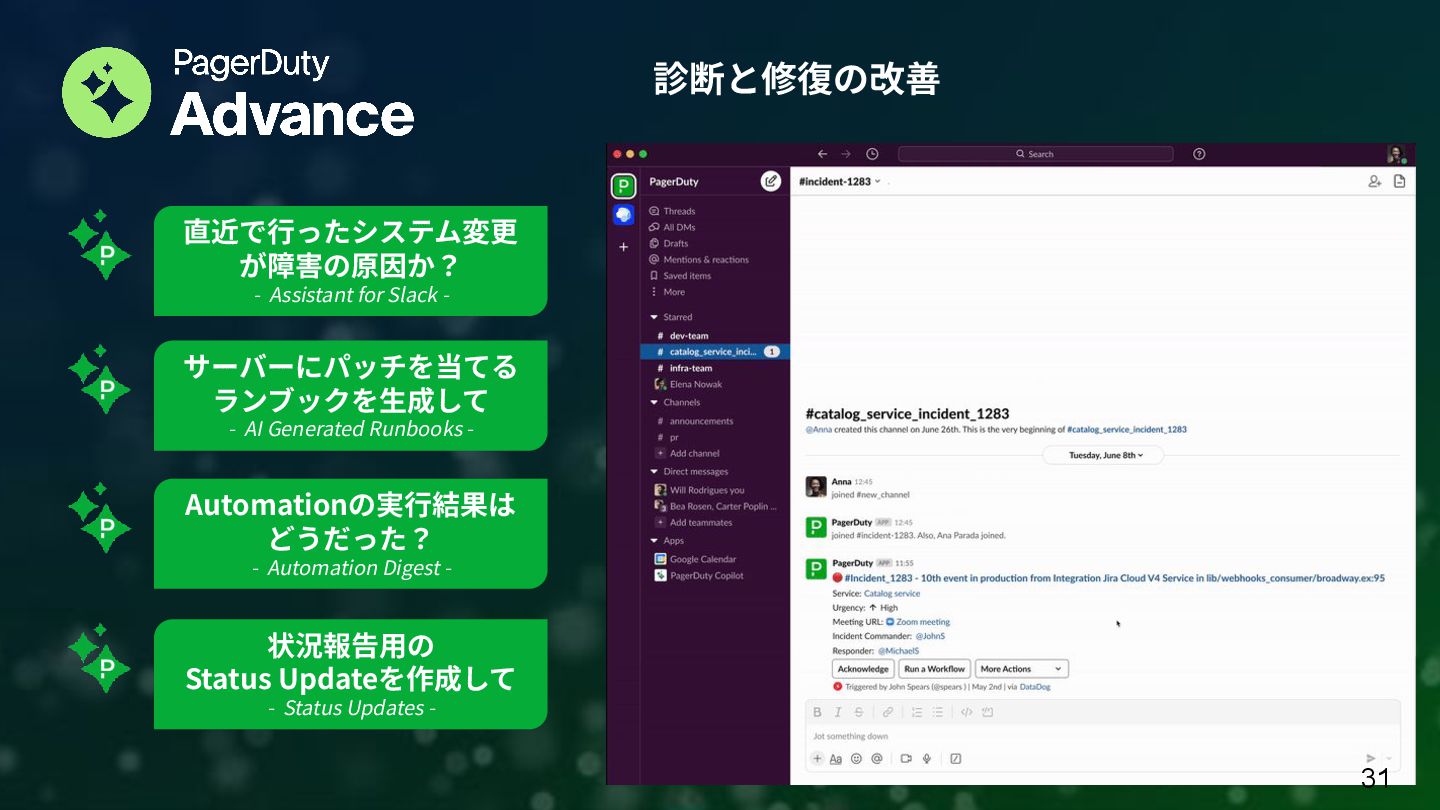Open the history clock icon
The height and width of the screenshot is (810, 1440).
[x=872, y=154]
